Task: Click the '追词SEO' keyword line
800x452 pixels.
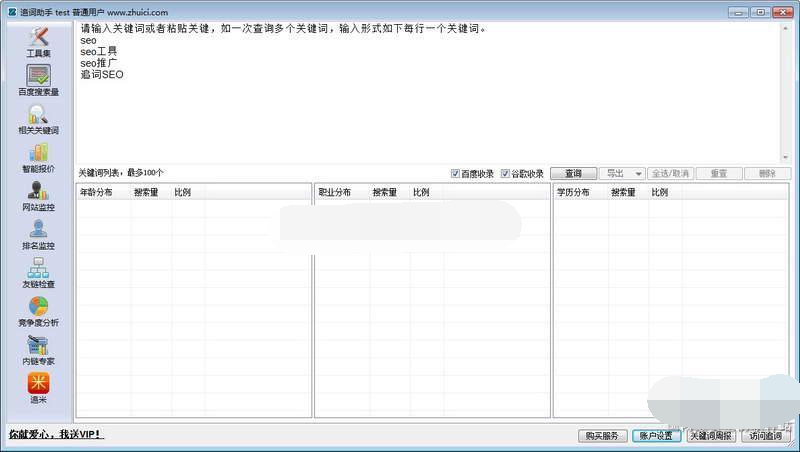Action: [102, 74]
